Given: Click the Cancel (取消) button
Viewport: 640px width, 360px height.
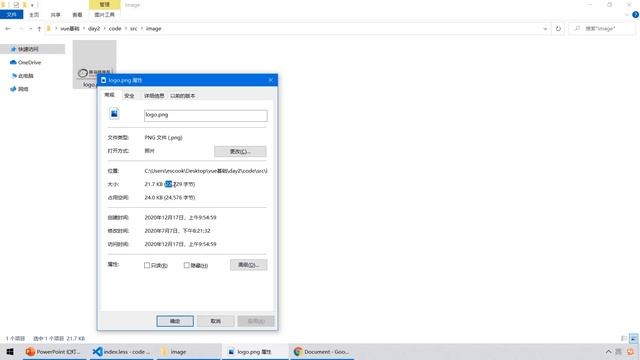Looking at the screenshot, I should pyautogui.click(x=216, y=321).
